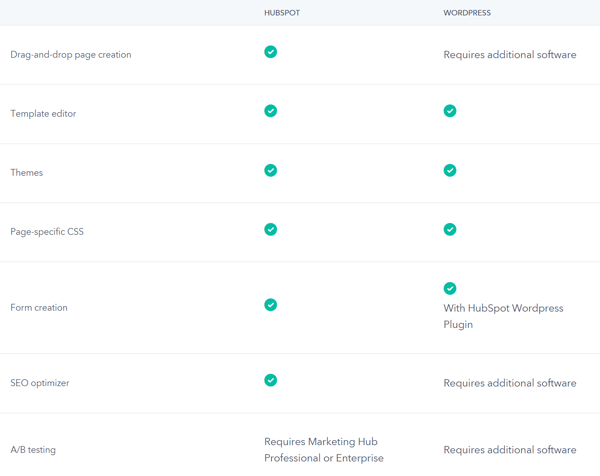Click HubSpot checkmark for Drag-and-drop page creation
The image size is (600, 476).
click(271, 52)
